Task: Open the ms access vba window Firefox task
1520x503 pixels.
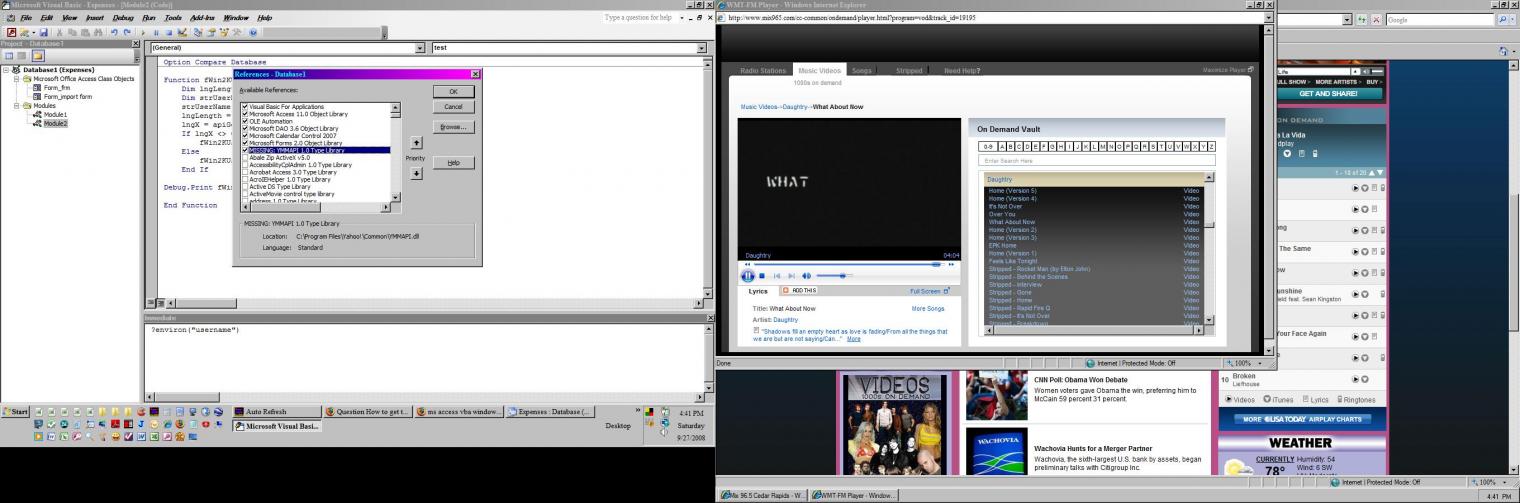Action: (x=459, y=411)
